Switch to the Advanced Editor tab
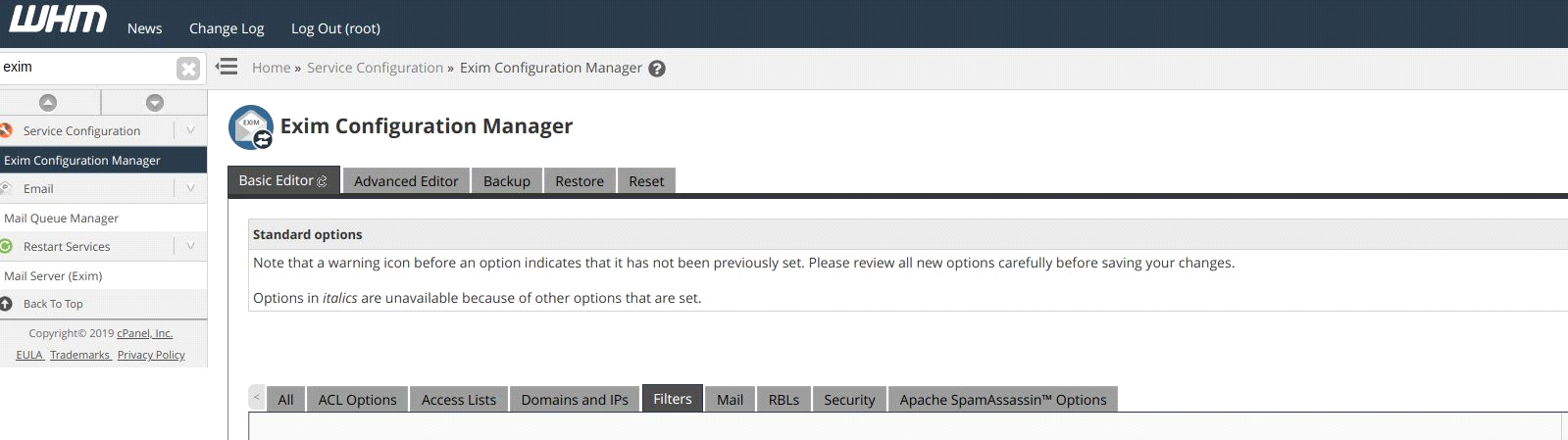The width and height of the screenshot is (1568, 440). coord(406,181)
